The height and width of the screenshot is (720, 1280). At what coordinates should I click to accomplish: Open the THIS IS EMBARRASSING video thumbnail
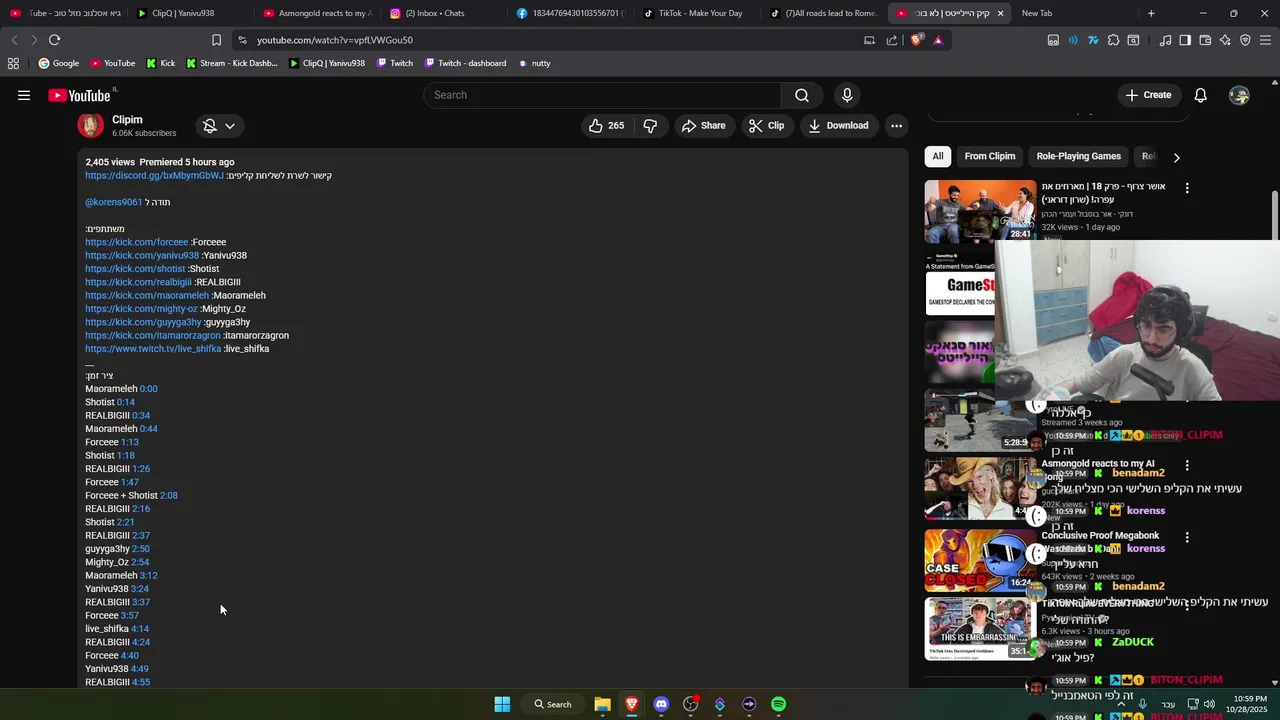click(980, 629)
